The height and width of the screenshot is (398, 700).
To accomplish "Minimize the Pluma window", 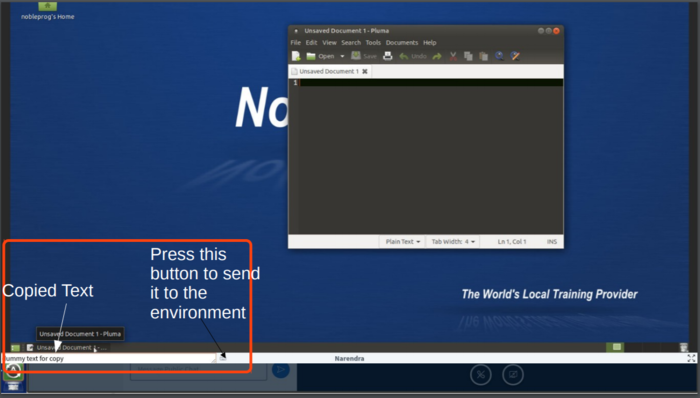I will pyautogui.click(x=541, y=31).
